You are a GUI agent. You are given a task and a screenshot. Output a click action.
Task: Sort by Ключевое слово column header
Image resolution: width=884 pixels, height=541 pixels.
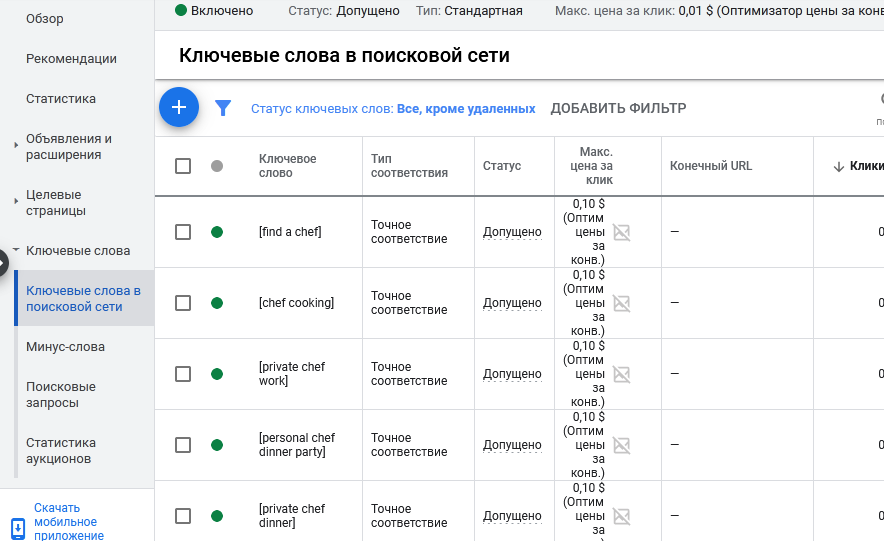click(x=288, y=166)
